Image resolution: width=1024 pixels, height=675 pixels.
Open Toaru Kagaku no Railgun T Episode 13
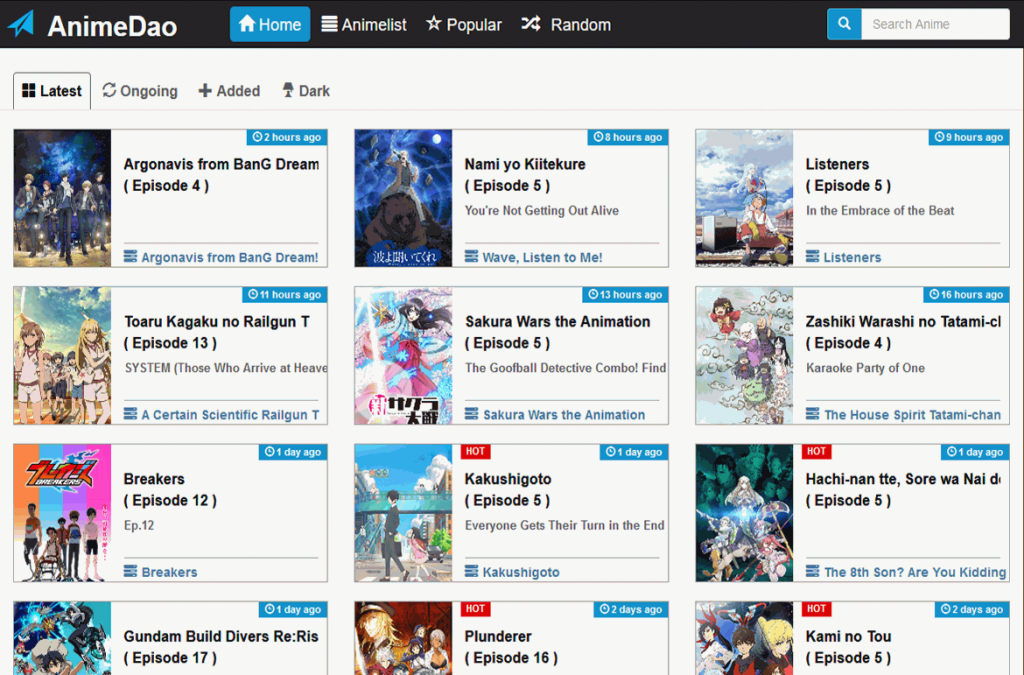coord(217,332)
